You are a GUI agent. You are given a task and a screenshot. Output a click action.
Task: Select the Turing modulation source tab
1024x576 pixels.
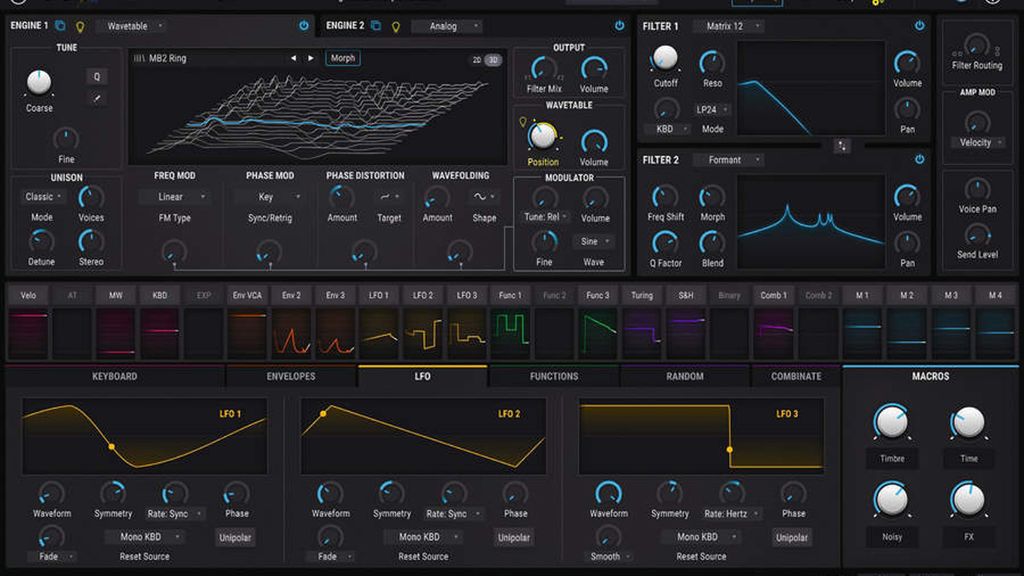pos(641,295)
